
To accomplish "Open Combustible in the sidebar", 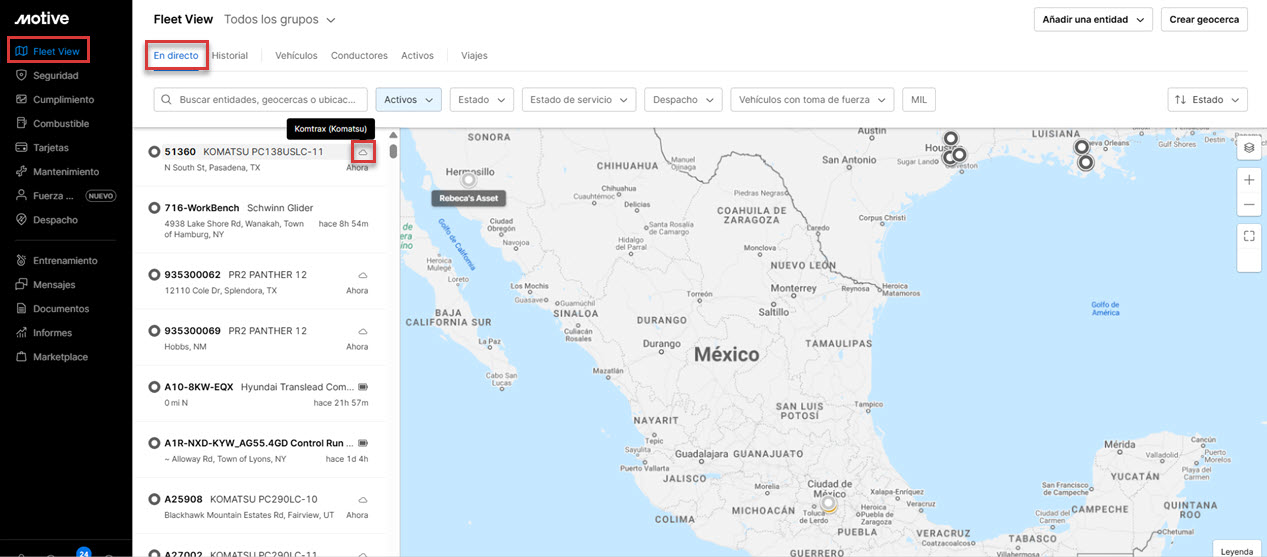I will pyautogui.click(x=60, y=124).
